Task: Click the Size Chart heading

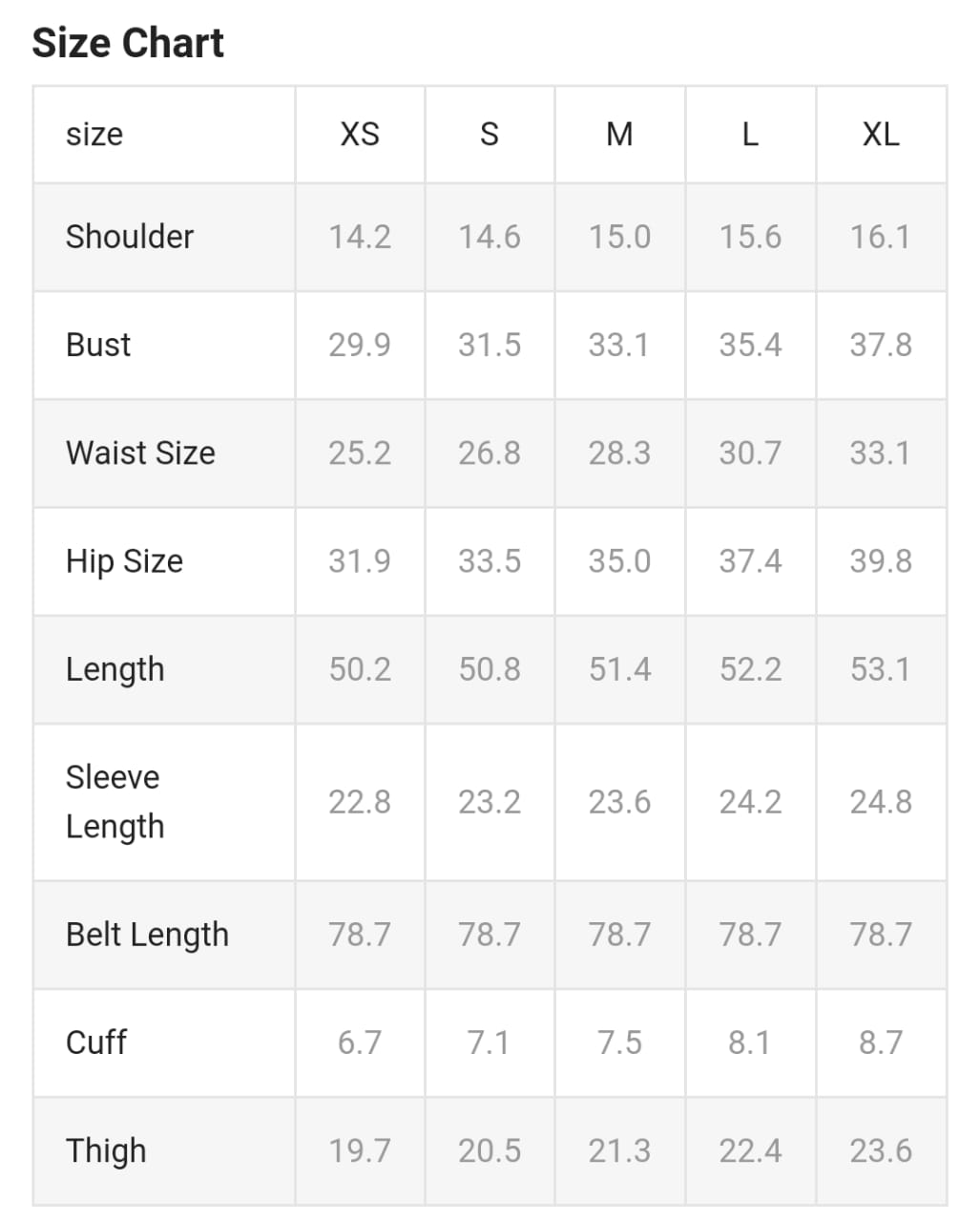Action: point(128,43)
